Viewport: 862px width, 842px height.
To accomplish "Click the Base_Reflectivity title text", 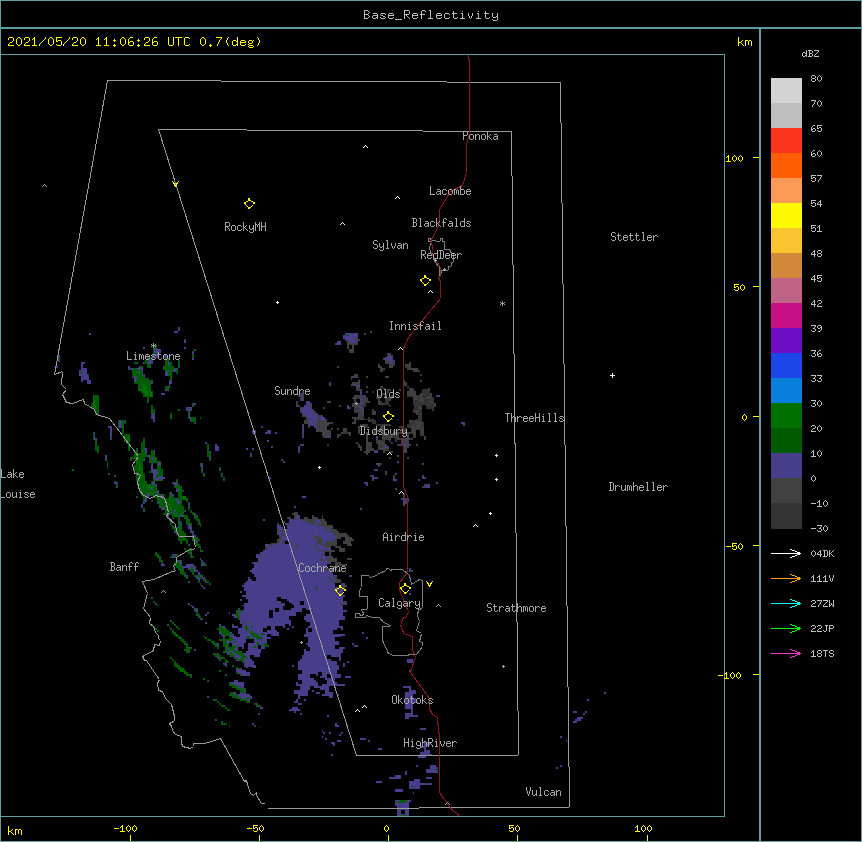I will 431,15.
